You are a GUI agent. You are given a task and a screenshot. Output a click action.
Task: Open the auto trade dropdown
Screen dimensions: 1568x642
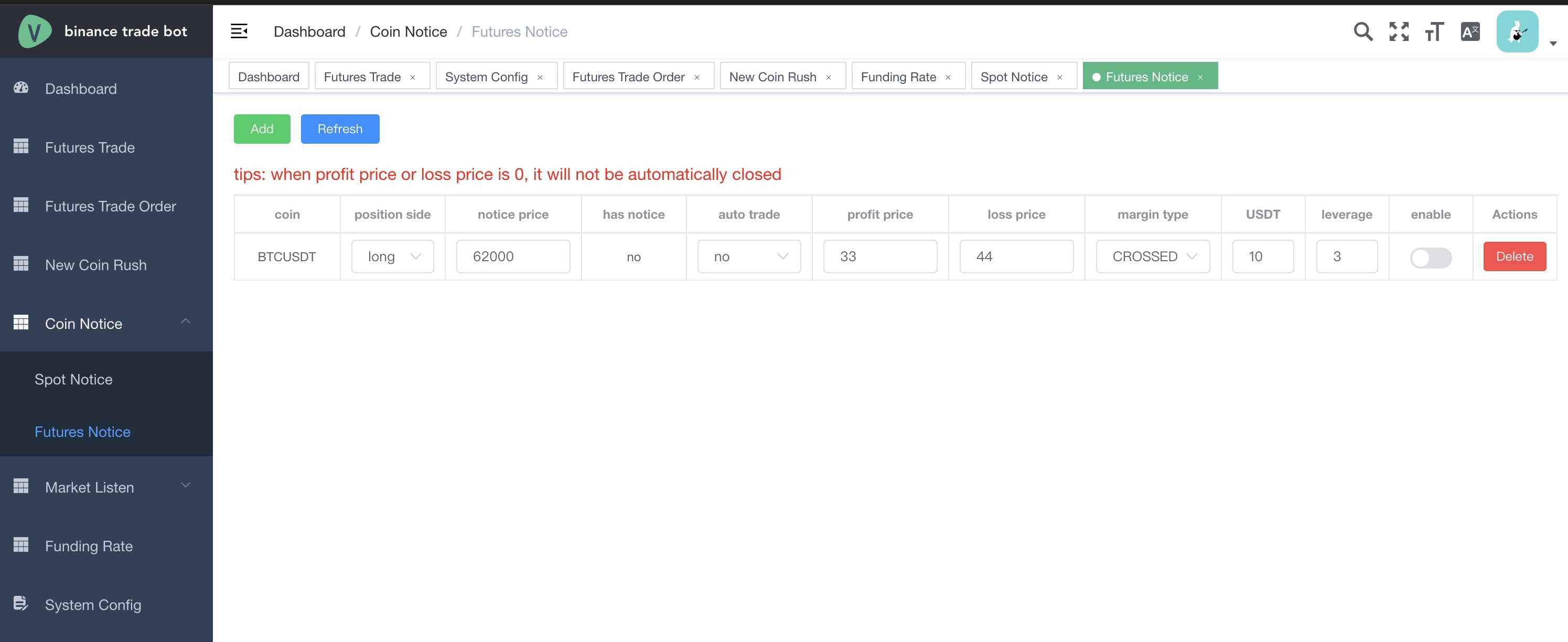(749, 256)
